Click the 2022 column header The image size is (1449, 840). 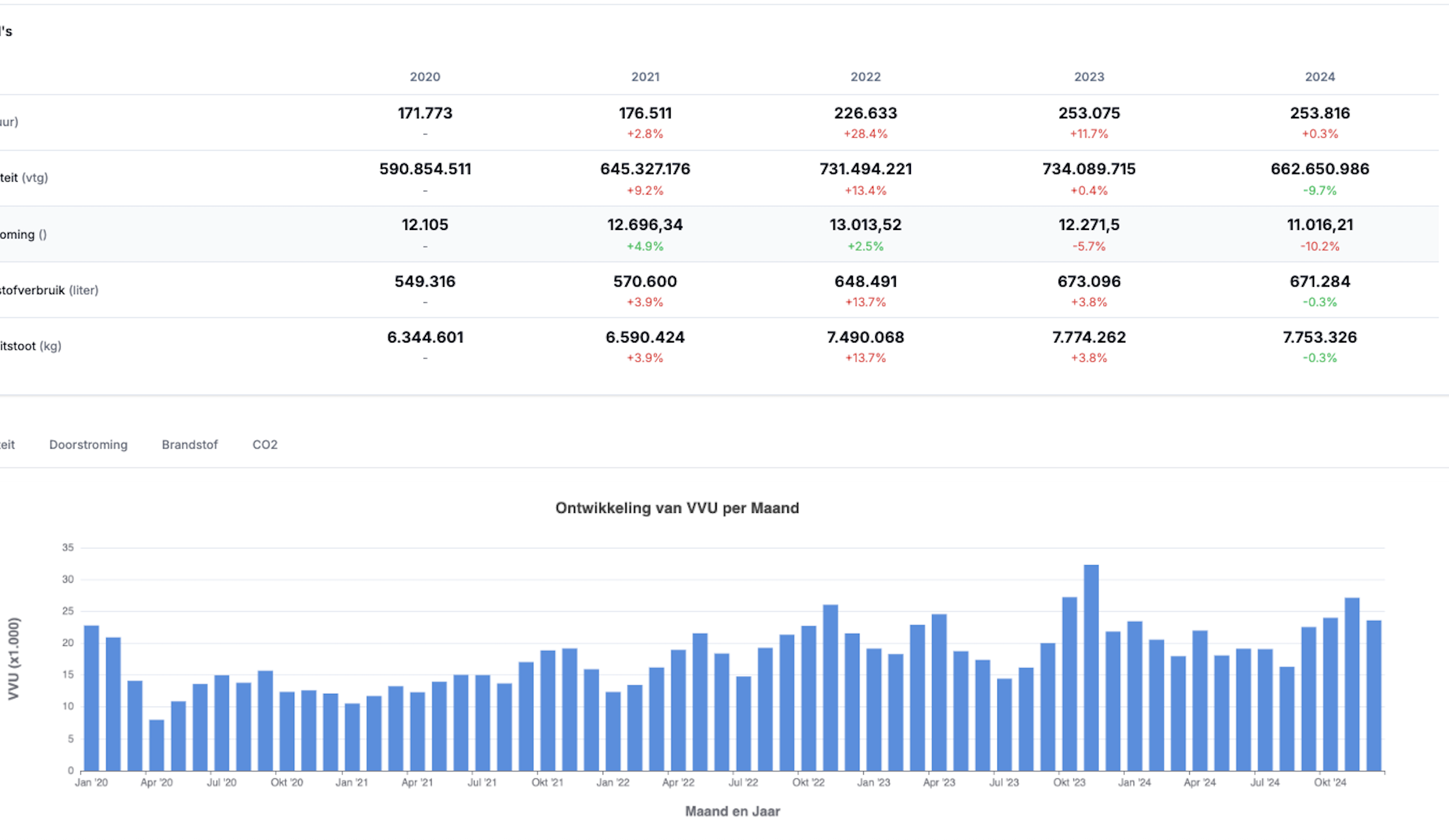[866, 77]
